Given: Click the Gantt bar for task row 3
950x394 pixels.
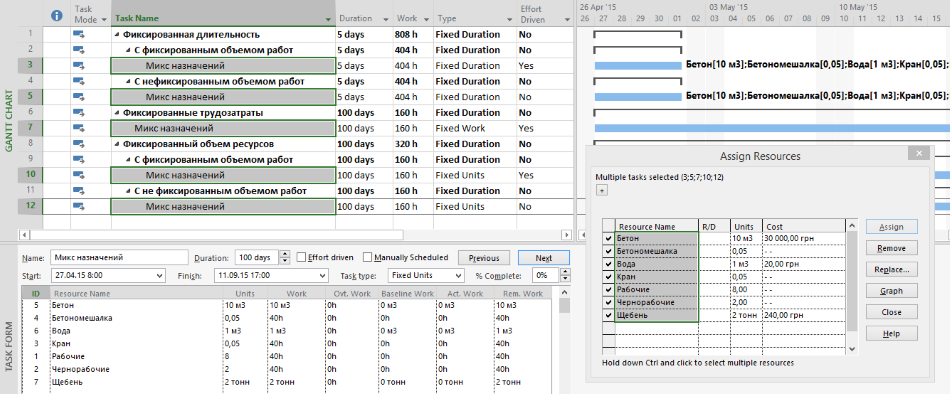Looking at the screenshot, I should (x=638, y=65).
